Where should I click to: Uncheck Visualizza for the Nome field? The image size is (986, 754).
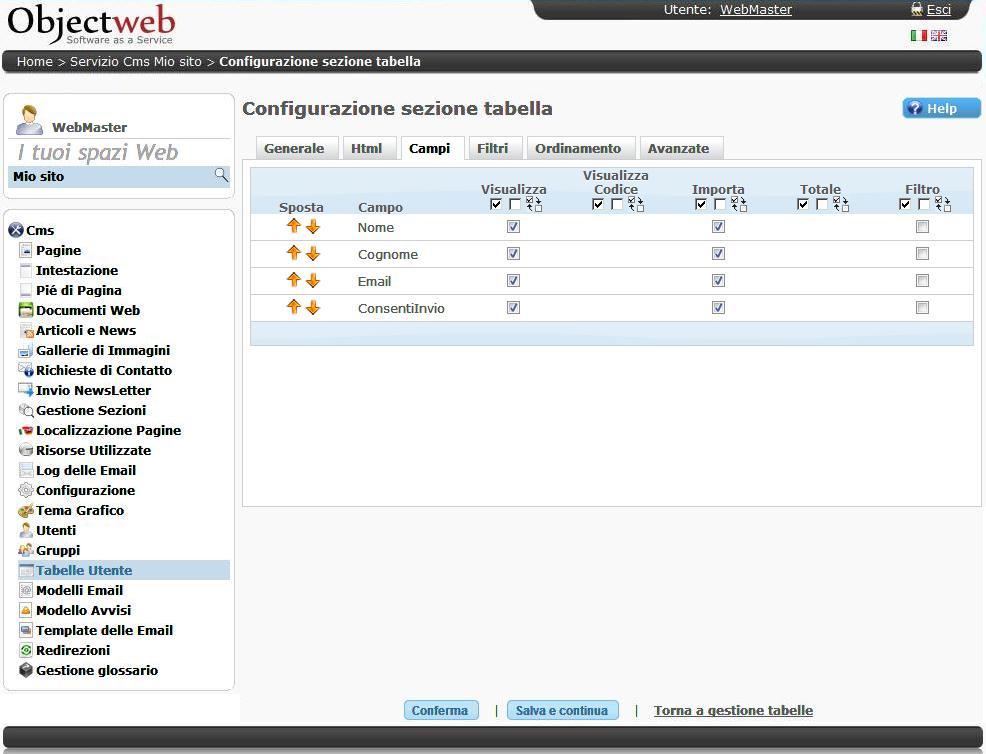tap(513, 227)
